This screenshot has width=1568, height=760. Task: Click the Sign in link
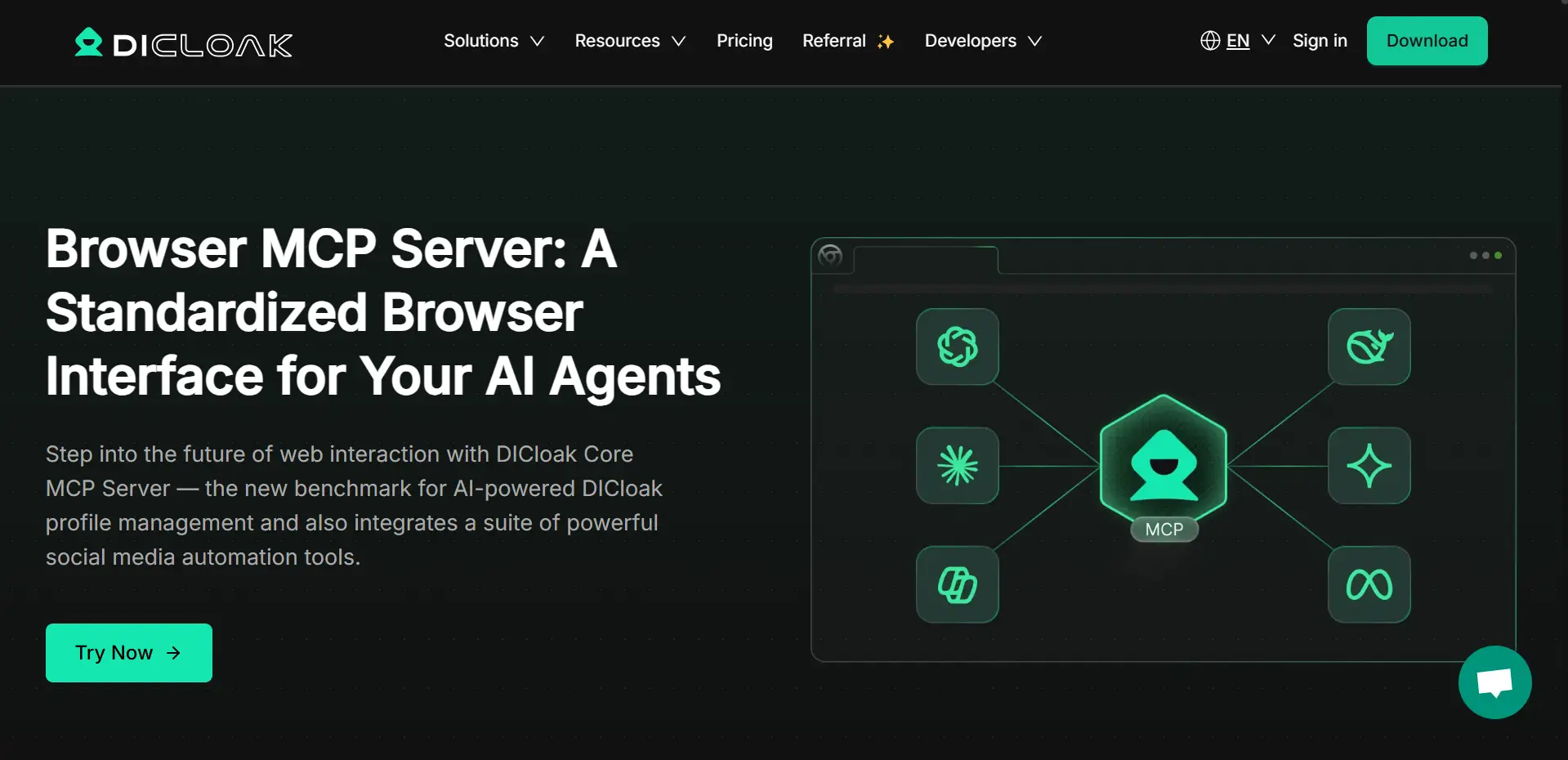(1320, 41)
